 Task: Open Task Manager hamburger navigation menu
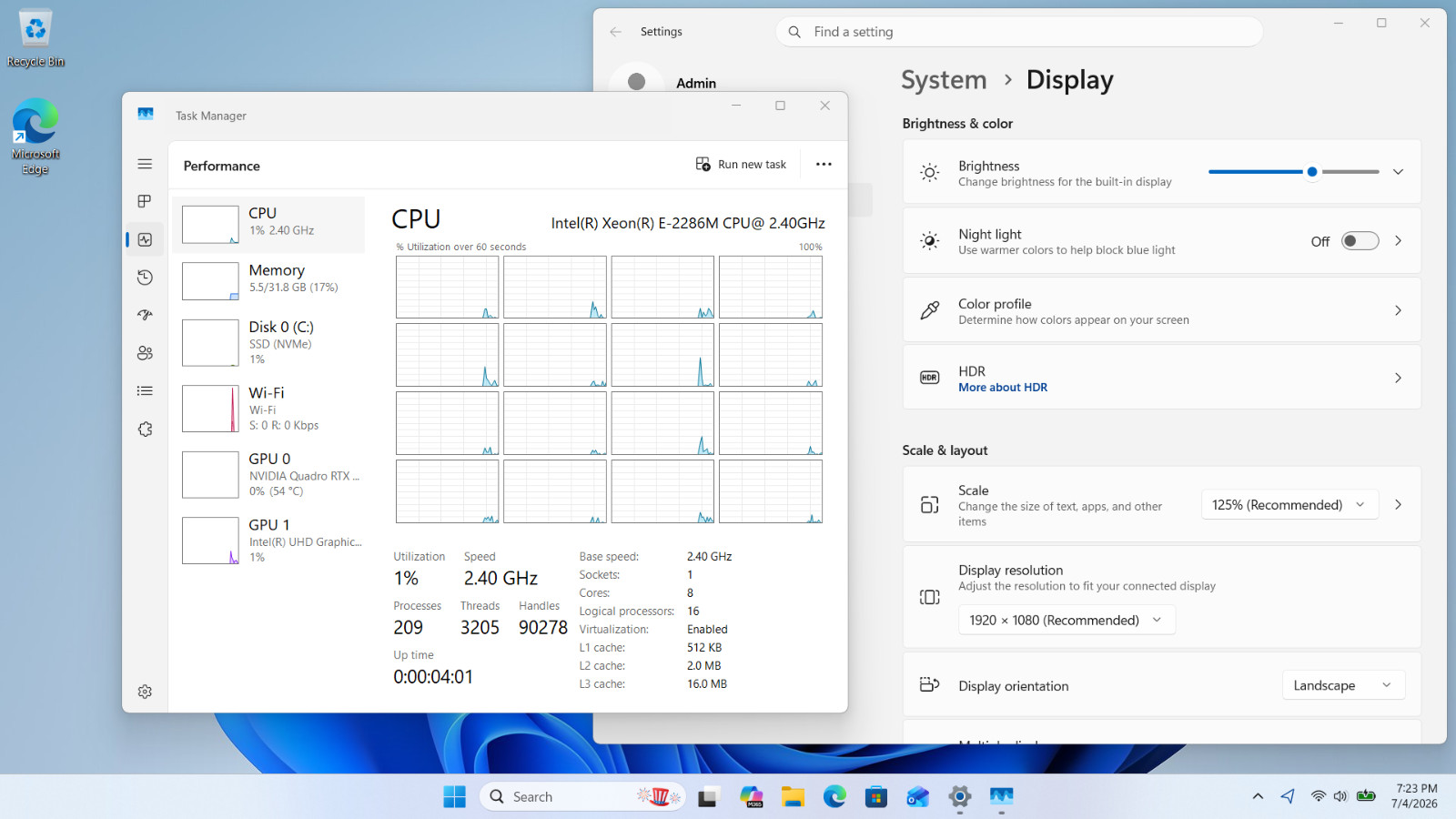145,164
